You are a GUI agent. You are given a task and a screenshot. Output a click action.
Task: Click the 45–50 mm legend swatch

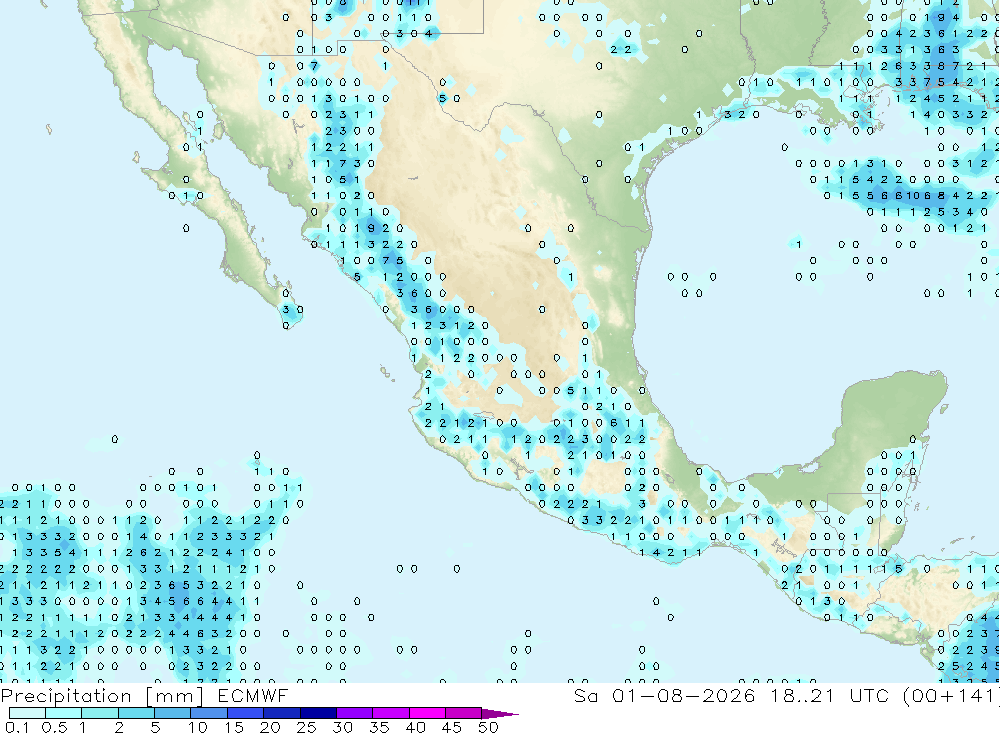coord(464,713)
